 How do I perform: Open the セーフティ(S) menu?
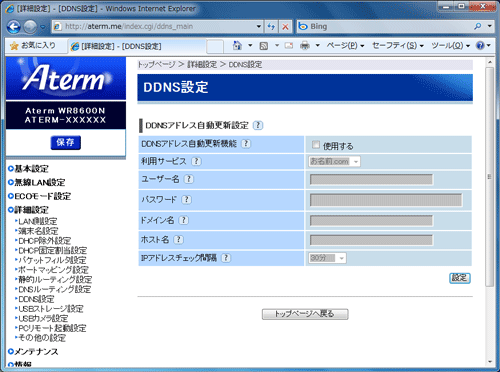pos(398,46)
